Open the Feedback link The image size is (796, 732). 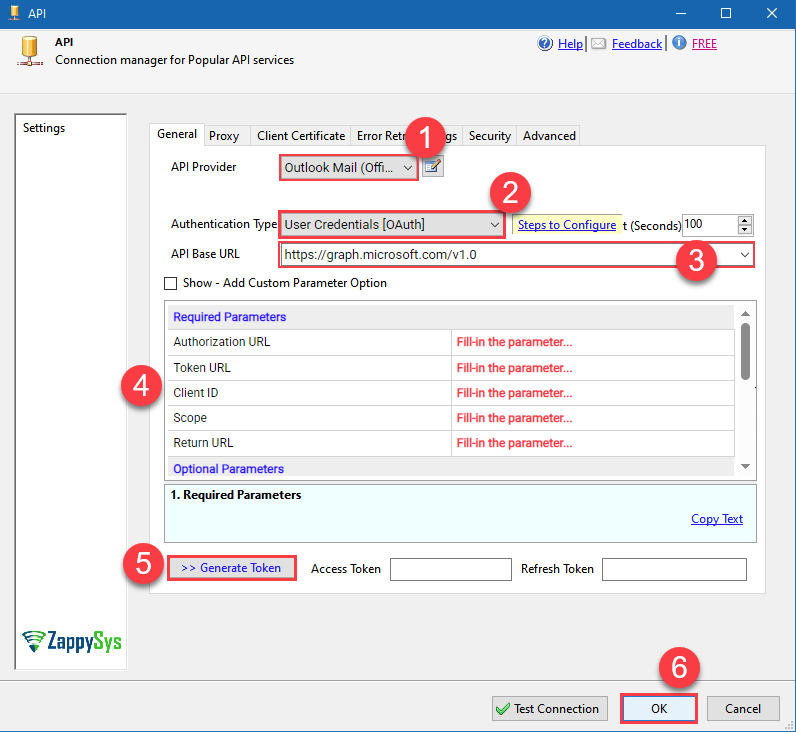(637, 44)
